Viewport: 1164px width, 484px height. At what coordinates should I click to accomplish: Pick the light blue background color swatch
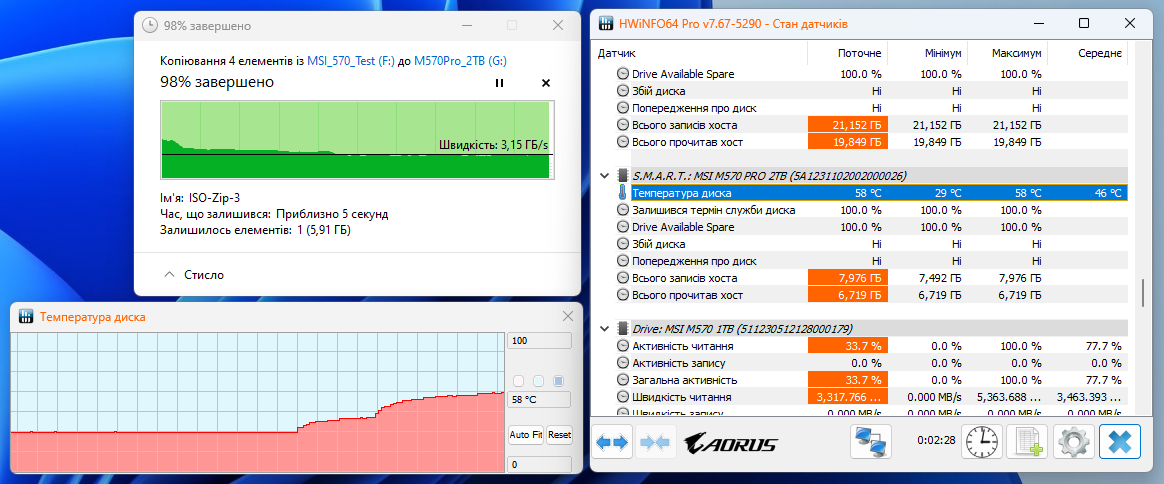[x=539, y=381]
